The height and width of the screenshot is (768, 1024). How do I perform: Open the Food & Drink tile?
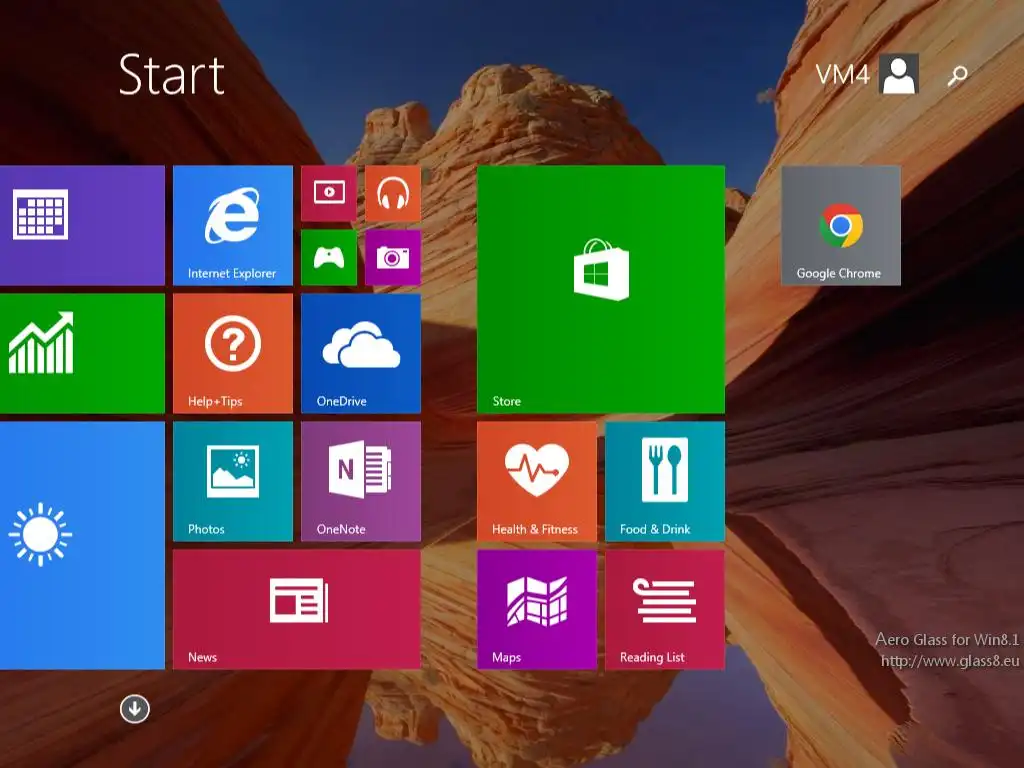665,481
